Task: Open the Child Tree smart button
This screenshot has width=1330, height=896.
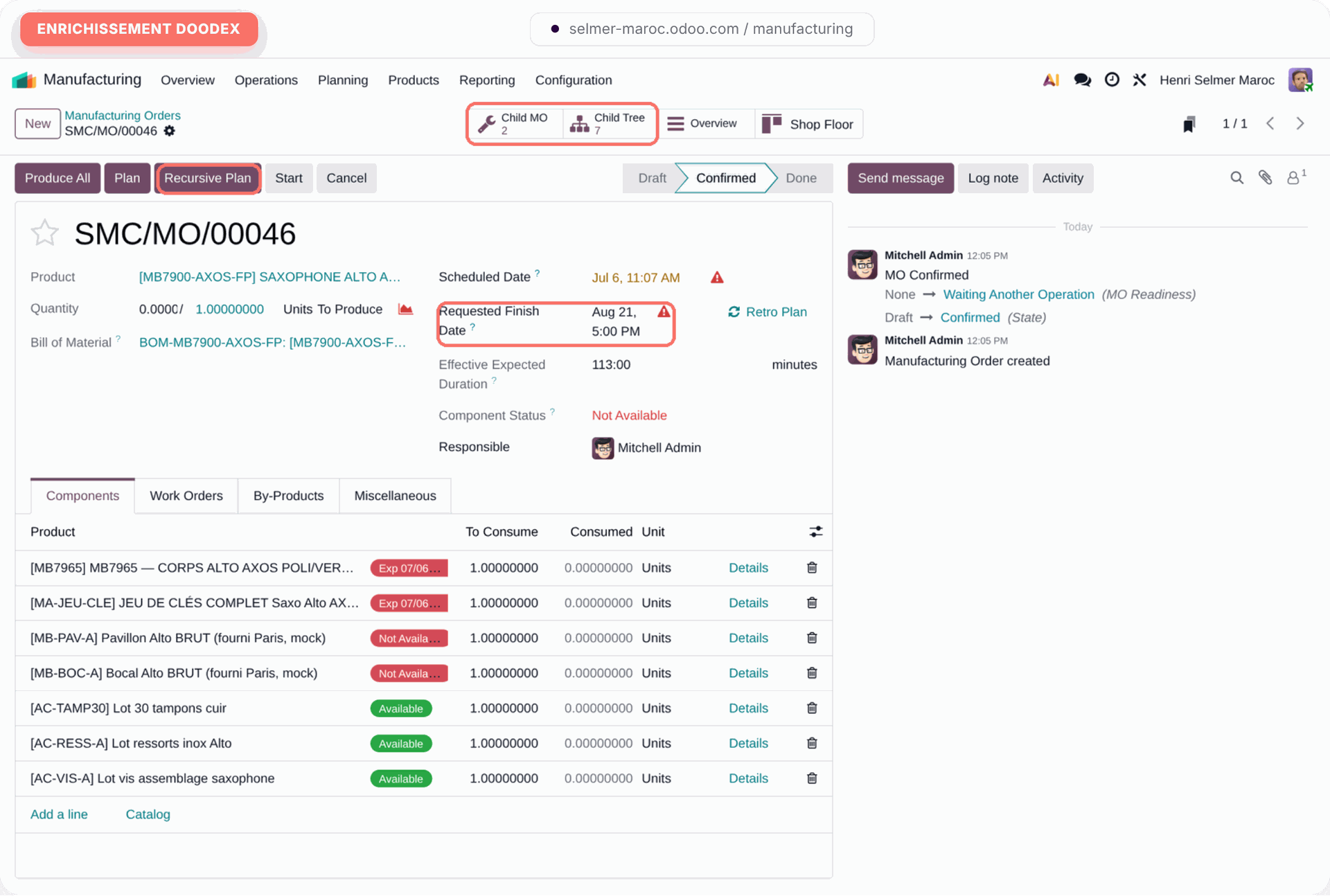Action: click(608, 124)
